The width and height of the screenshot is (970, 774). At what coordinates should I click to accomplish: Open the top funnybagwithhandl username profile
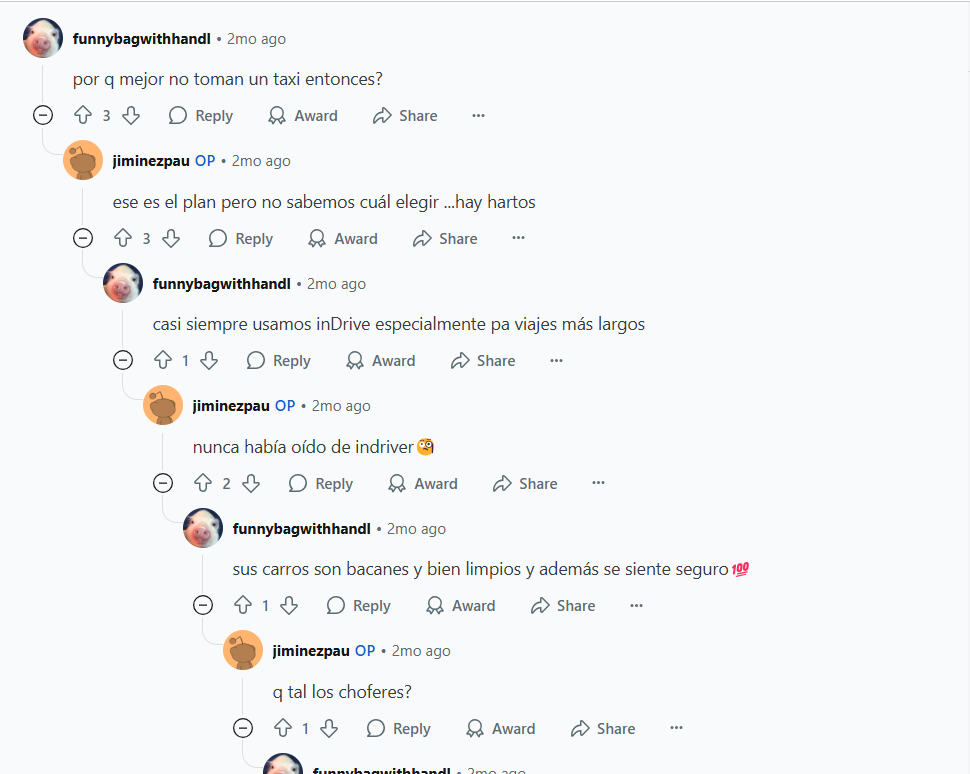(x=142, y=39)
